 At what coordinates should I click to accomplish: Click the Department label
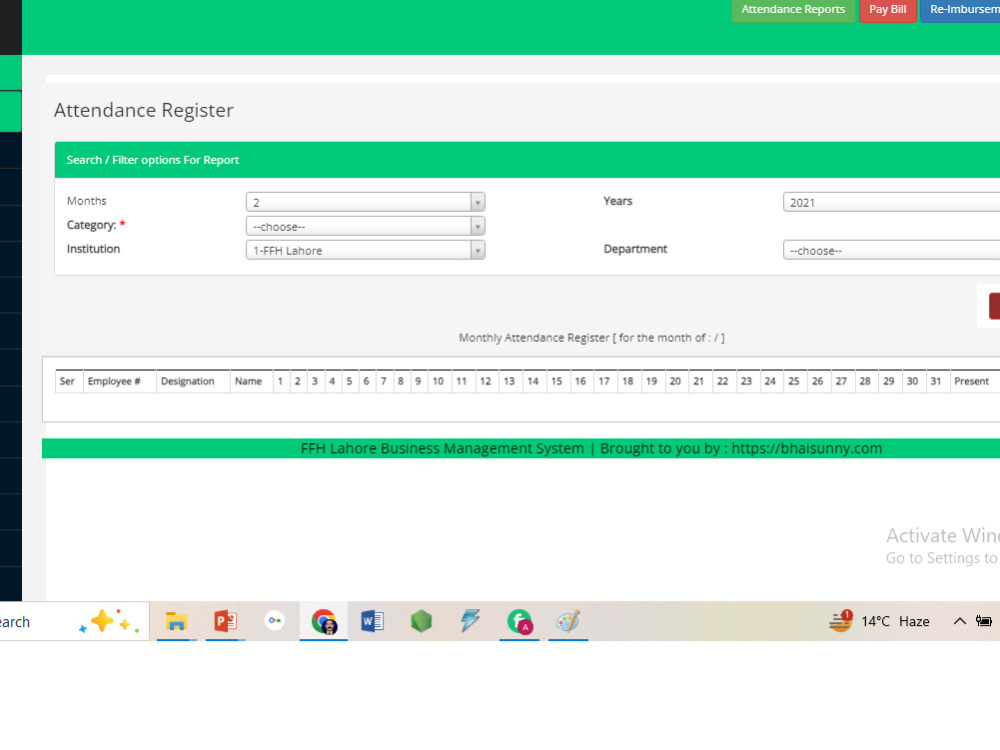635,249
